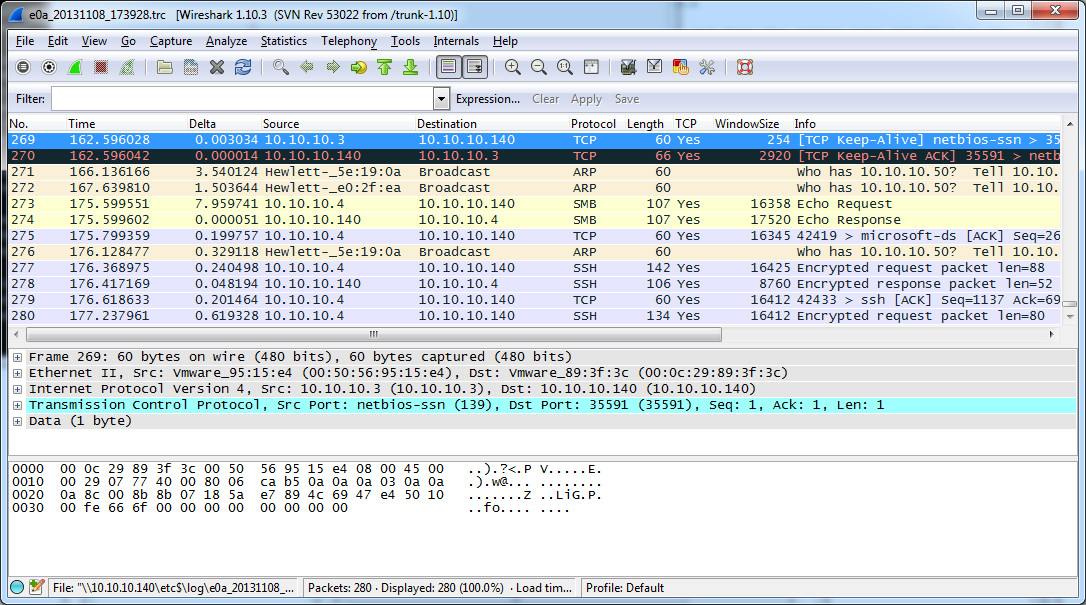This screenshot has width=1086, height=605.
Task: Zoom in the packet text
Action: click(x=513, y=67)
